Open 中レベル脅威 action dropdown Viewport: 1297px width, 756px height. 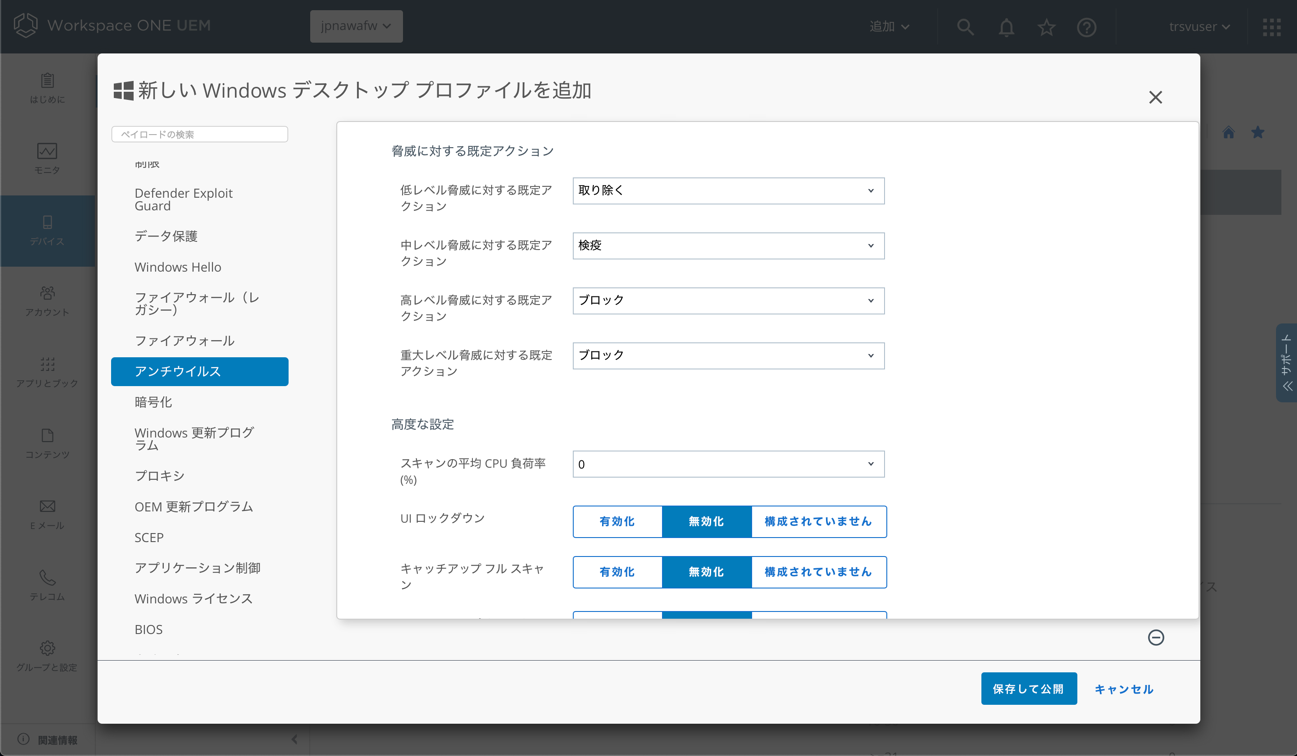tap(728, 246)
